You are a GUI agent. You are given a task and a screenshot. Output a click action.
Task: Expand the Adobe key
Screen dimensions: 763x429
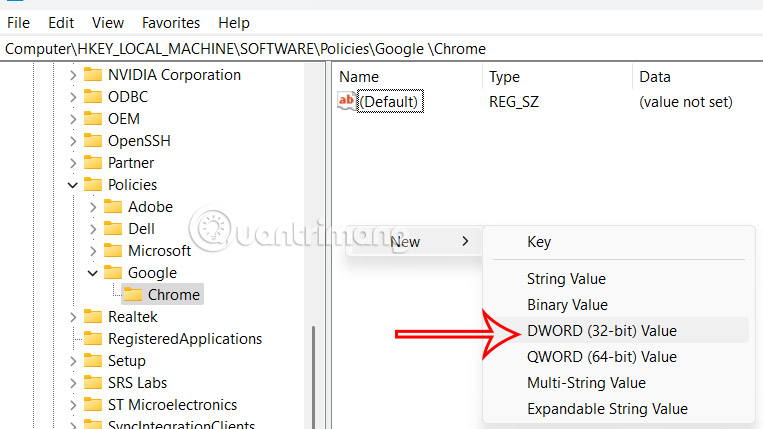coord(93,207)
